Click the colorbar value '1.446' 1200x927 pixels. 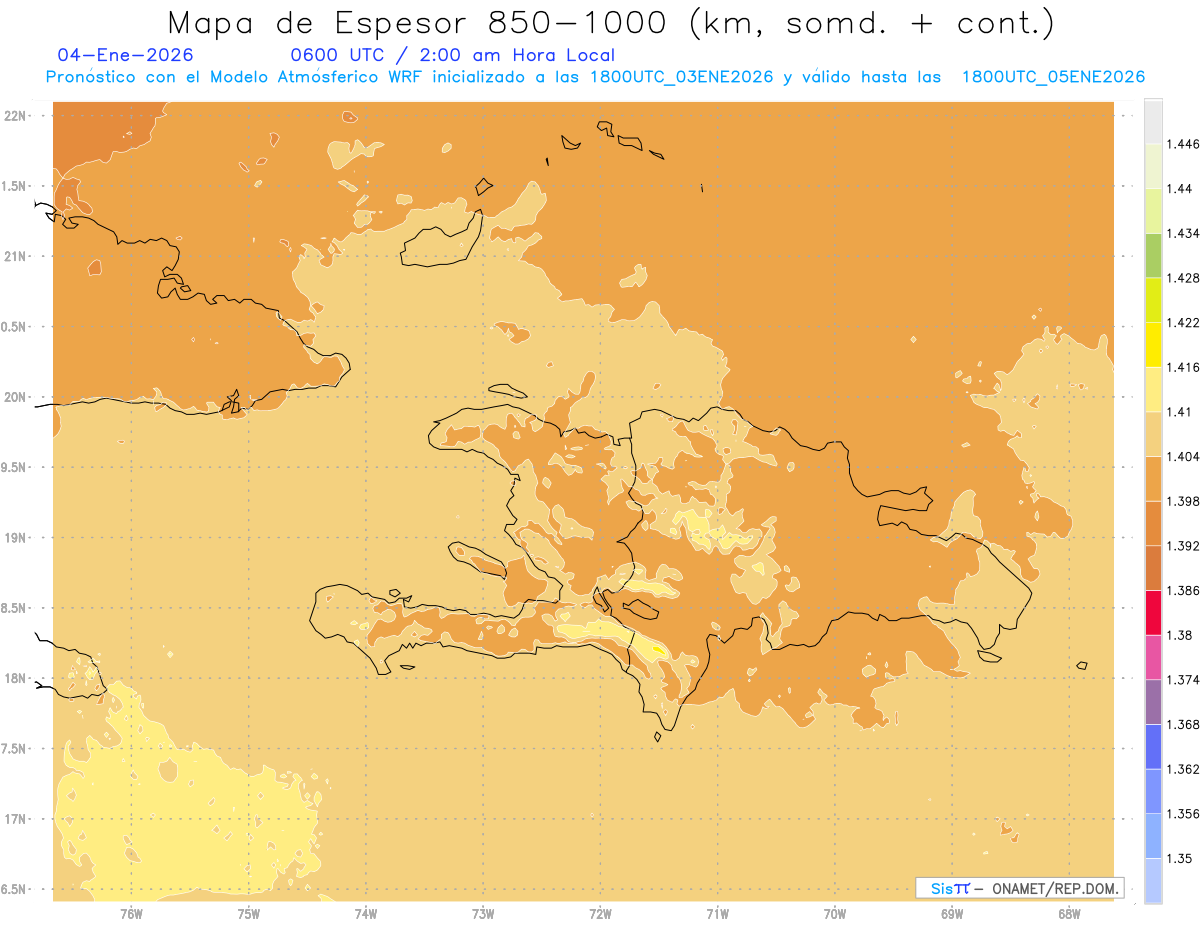pos(1182,144)
